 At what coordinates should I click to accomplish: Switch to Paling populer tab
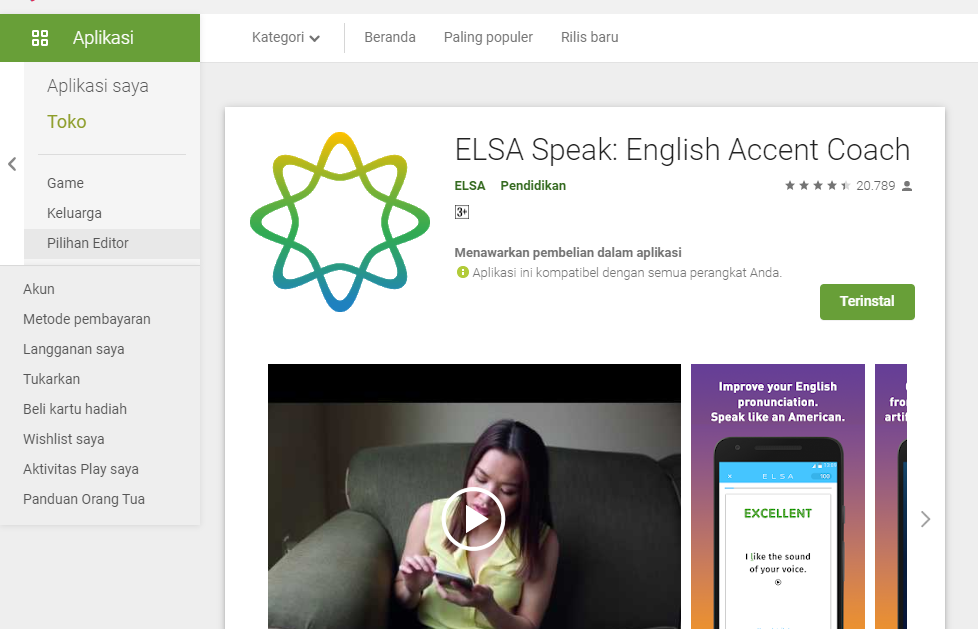tap(488, 37)
